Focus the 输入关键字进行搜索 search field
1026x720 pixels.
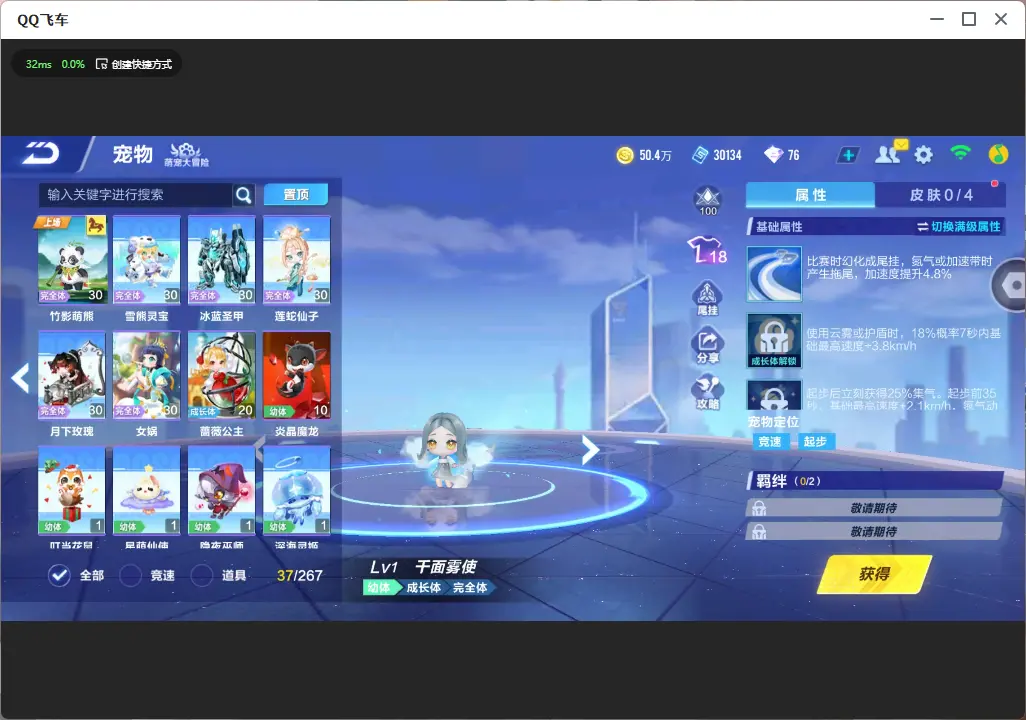click(x=135, y=195)
